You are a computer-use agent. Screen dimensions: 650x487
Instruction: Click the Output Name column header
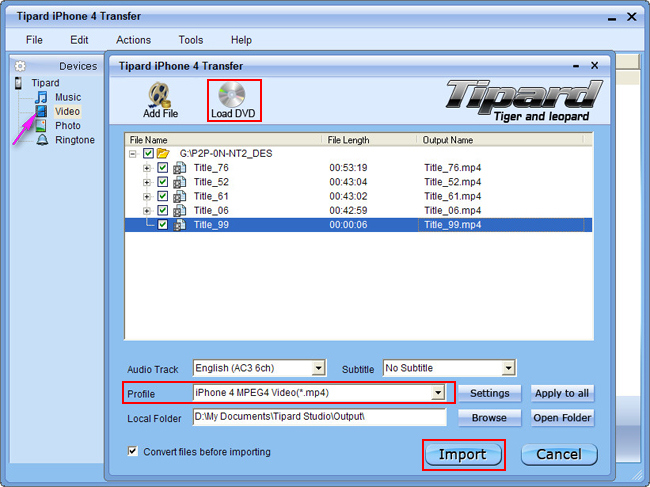point(500,140)
